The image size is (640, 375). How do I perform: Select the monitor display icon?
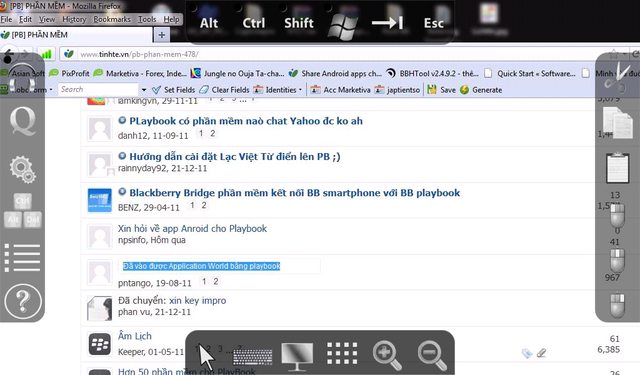(x=297, y=356)
